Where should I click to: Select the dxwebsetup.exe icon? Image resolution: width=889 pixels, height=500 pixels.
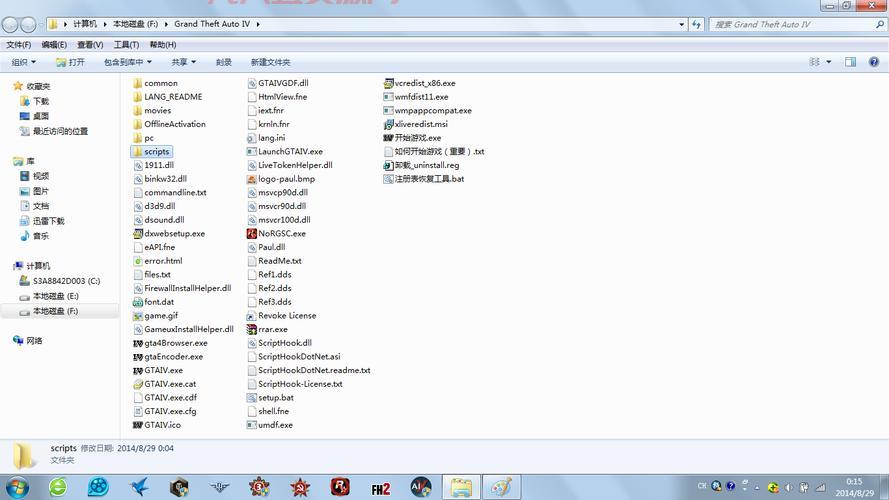[138, 234]
